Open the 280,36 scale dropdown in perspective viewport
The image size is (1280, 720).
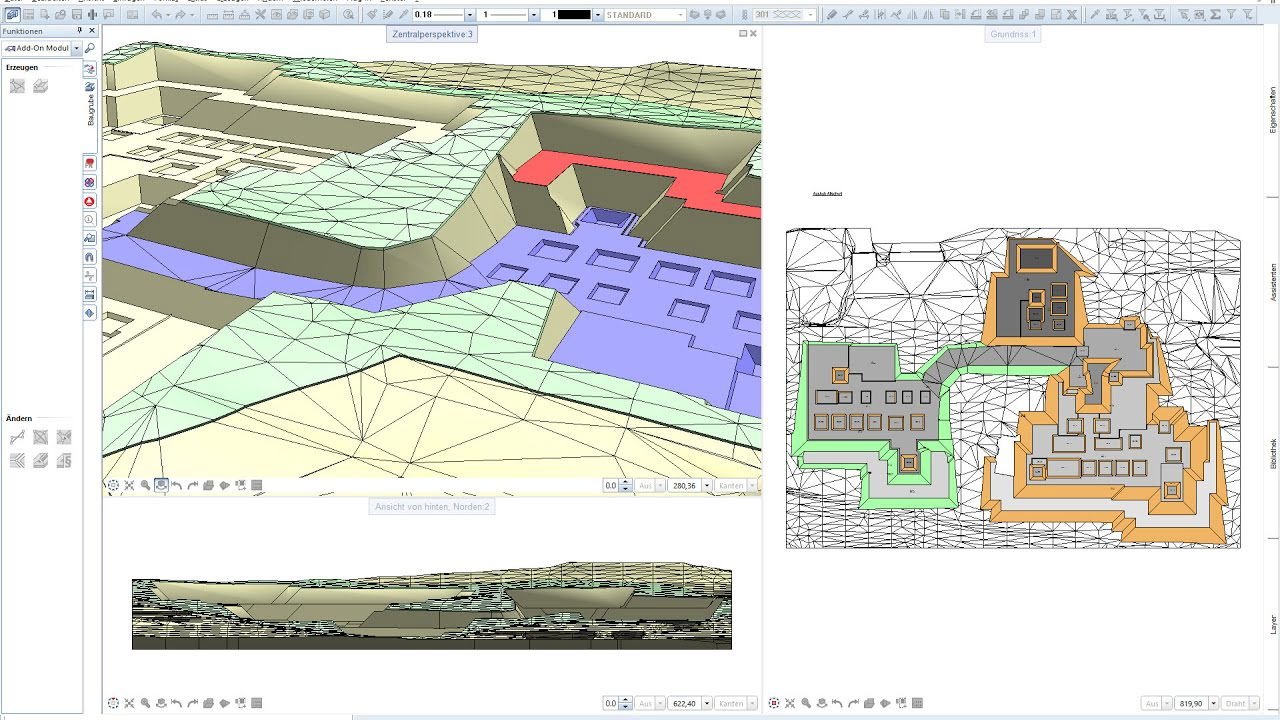707,485
